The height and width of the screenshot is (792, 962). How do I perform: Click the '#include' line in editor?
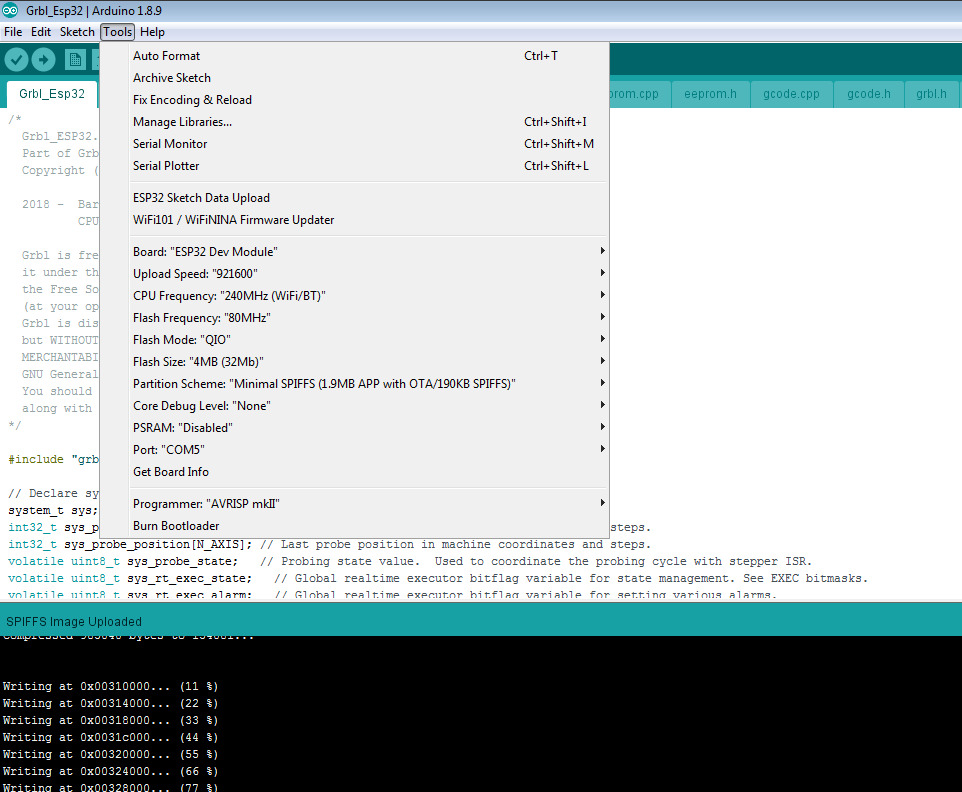[x=53, y=459]
